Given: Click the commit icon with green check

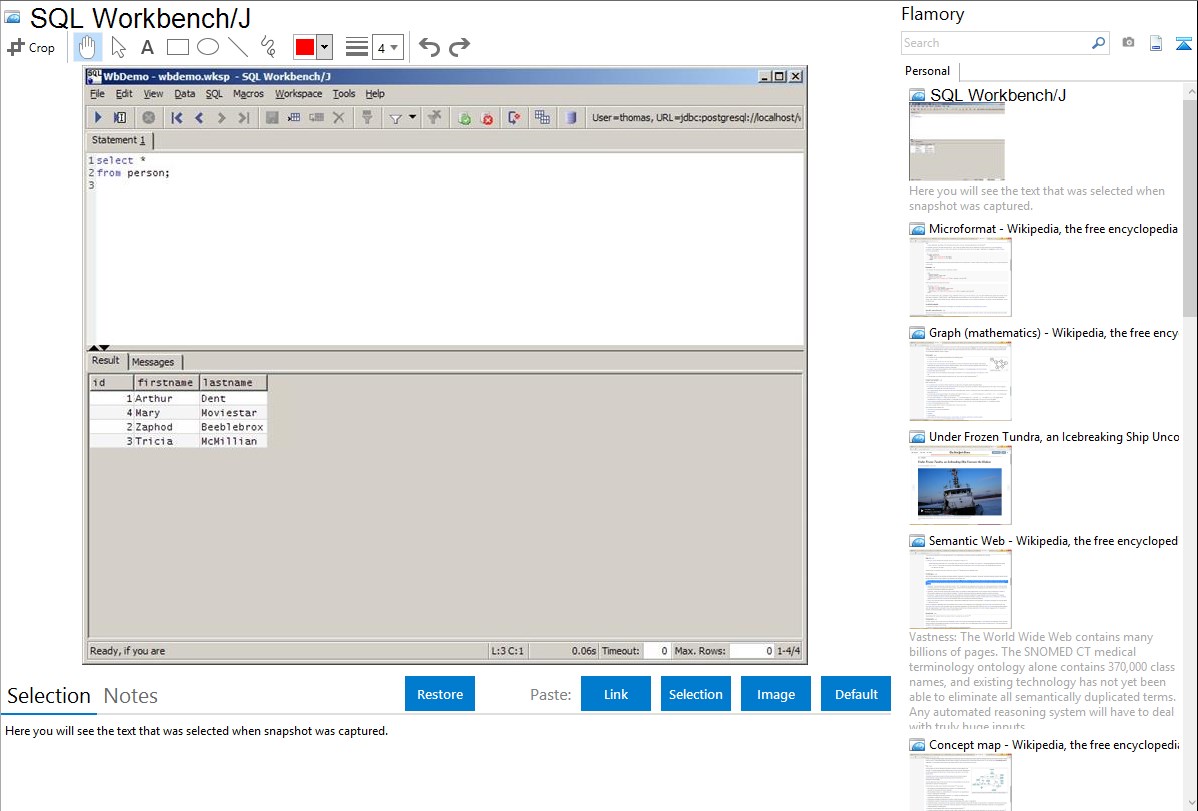Looking at the screenshot, I should pyautogui.click(x=464, y=118).
